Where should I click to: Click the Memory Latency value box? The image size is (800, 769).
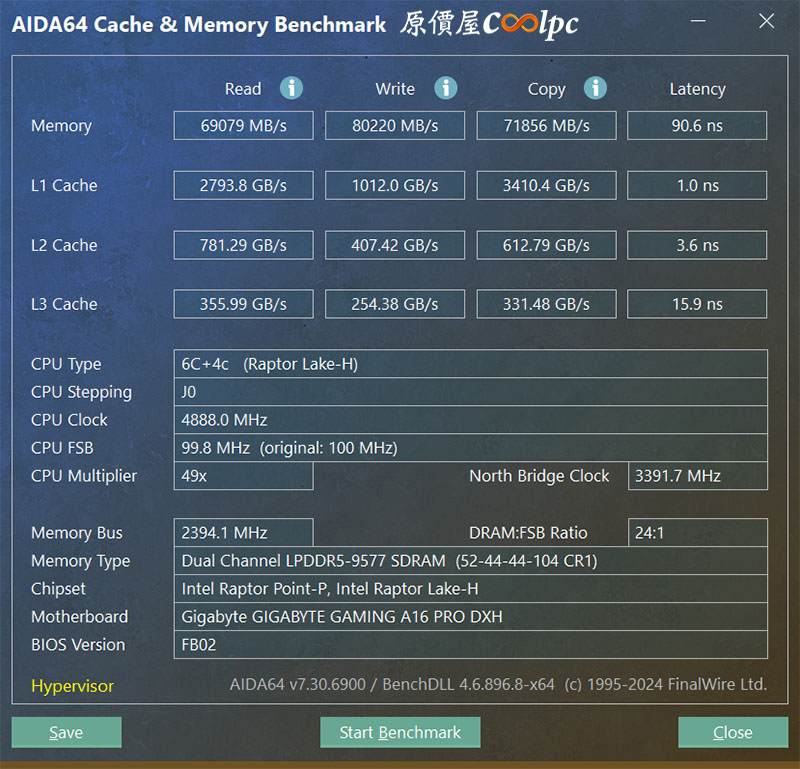click(x=697, y=126)
